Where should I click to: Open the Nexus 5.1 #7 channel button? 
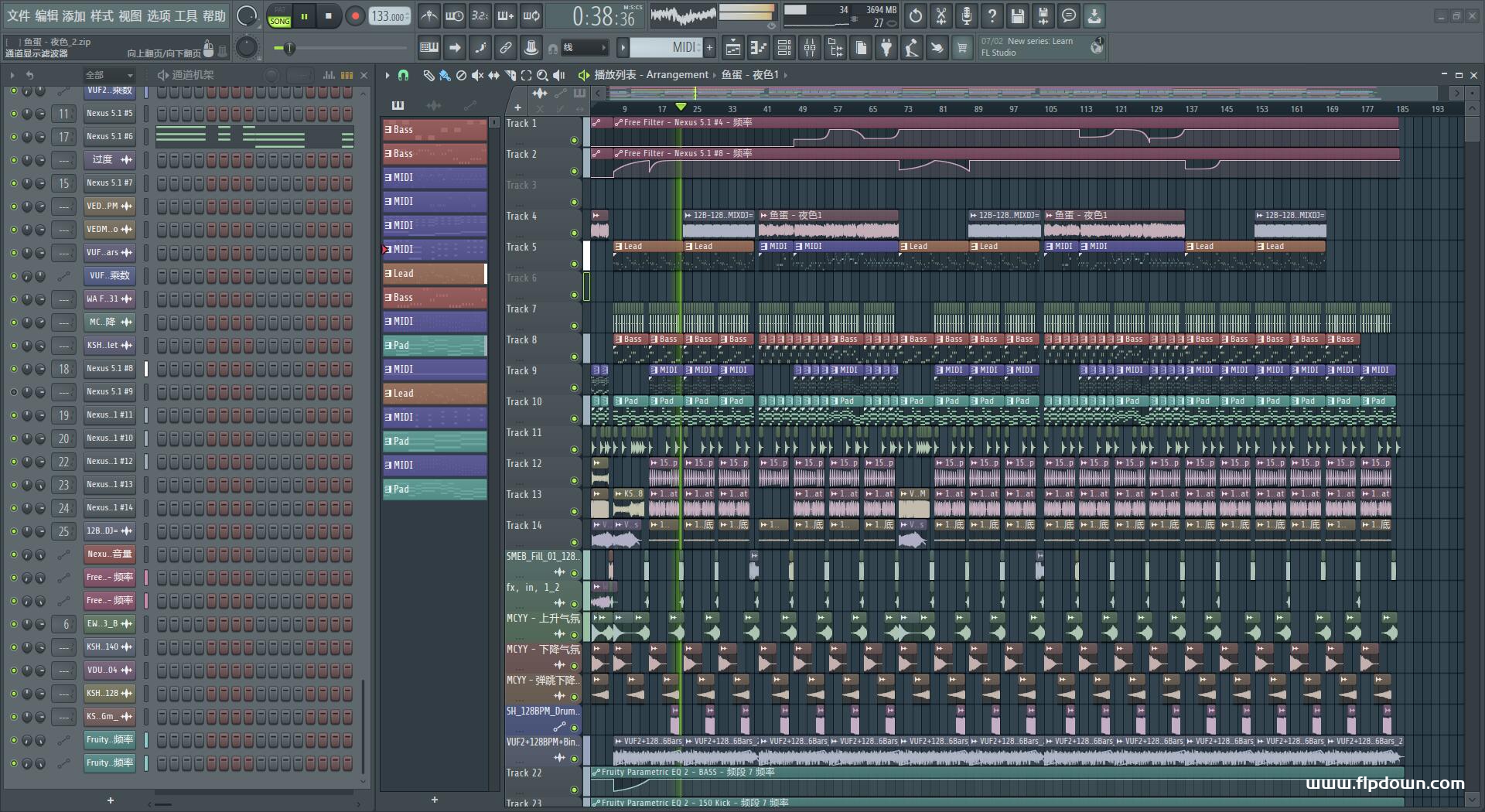tap(110, 183)
